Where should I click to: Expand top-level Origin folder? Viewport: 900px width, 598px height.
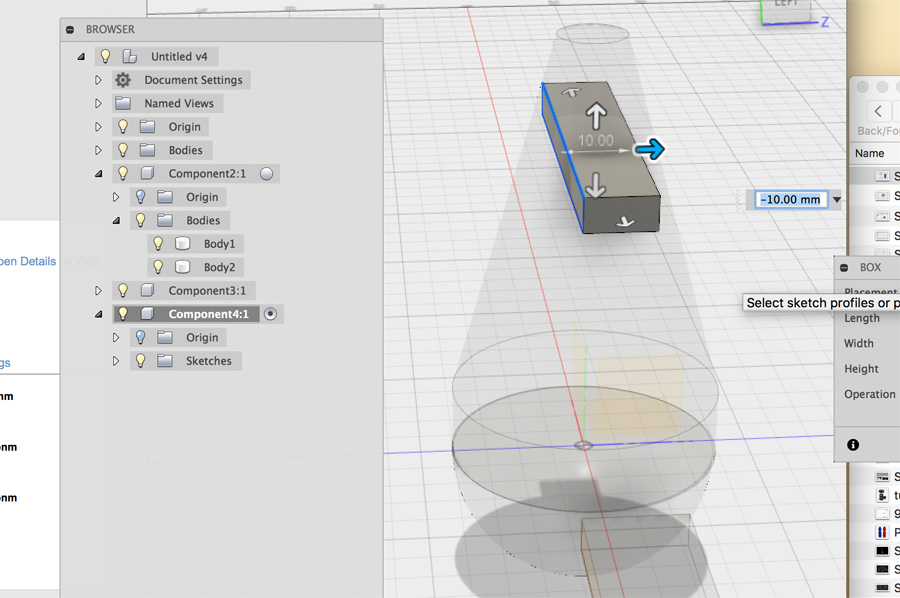(98, 127)
